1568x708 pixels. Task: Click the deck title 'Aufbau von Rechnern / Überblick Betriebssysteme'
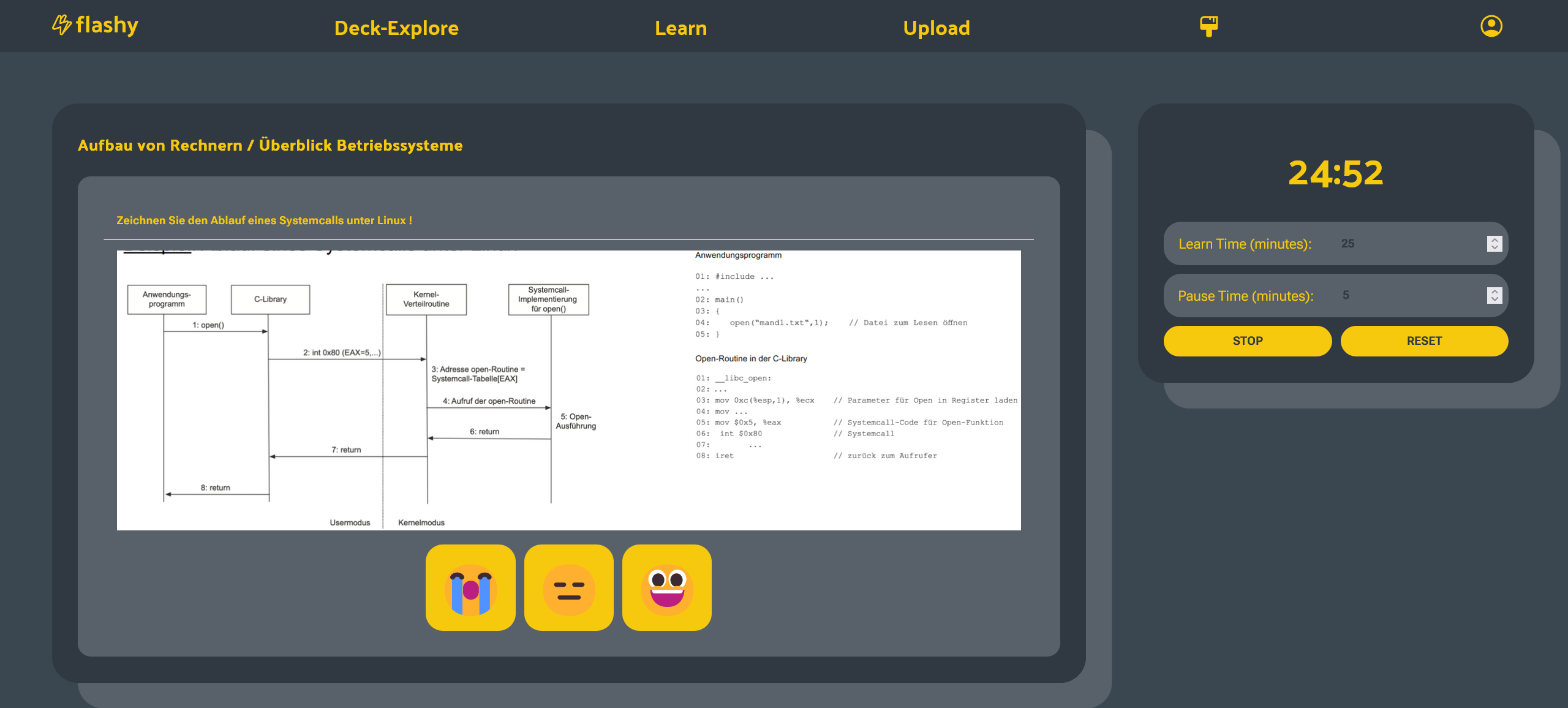click(x=270, y=145)
